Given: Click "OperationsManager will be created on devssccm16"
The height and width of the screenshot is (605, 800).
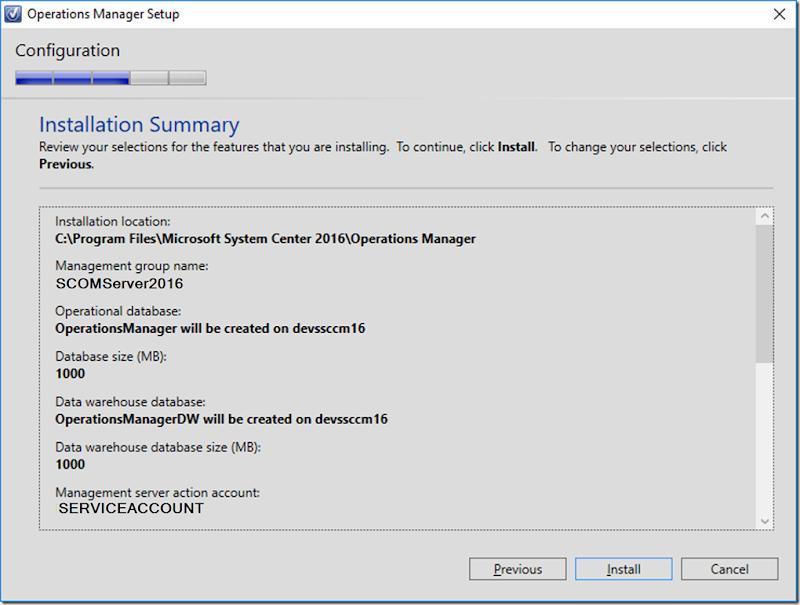Looking at the screenshot, I should click(210, 329).
